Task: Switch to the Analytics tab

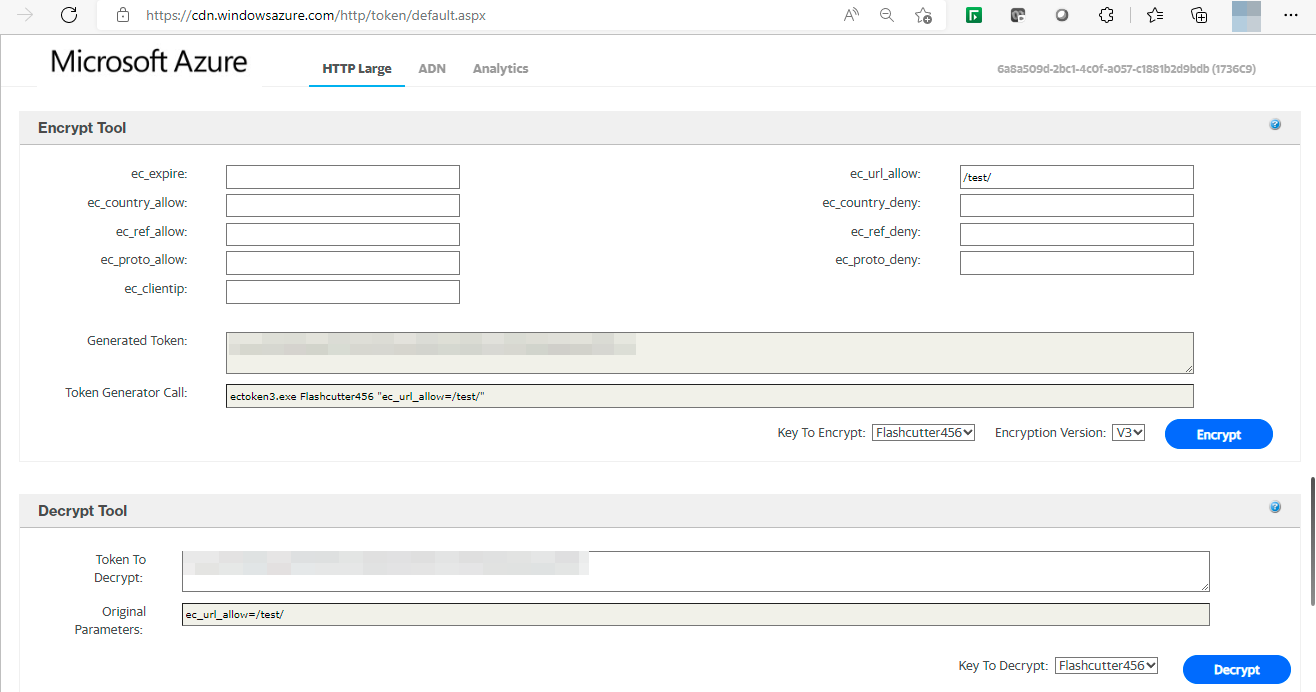Action: point(500,69)
